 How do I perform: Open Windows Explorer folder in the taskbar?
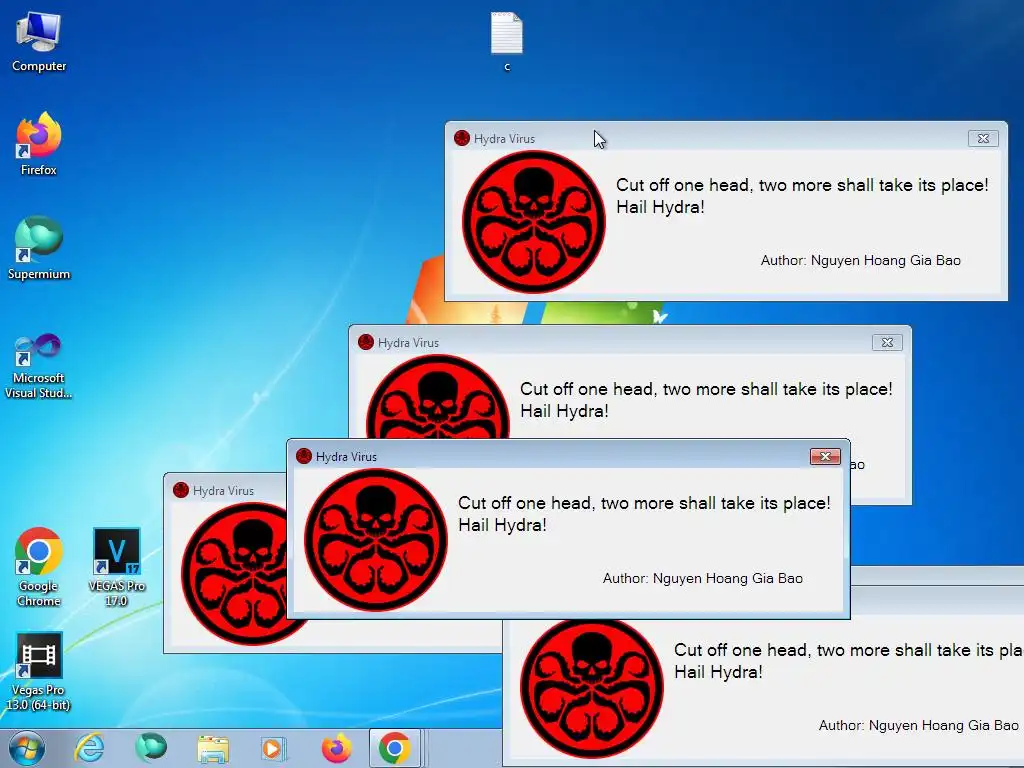coord(213,748)
